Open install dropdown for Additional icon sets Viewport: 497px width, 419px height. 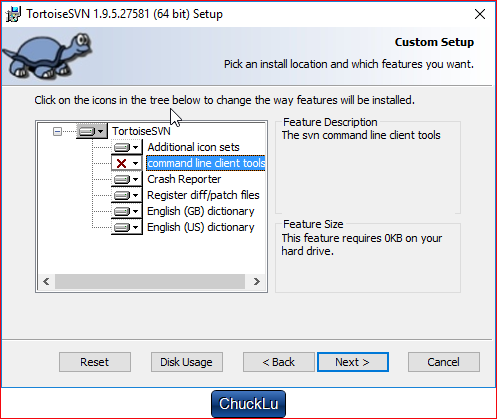click(x=127, y=147)
